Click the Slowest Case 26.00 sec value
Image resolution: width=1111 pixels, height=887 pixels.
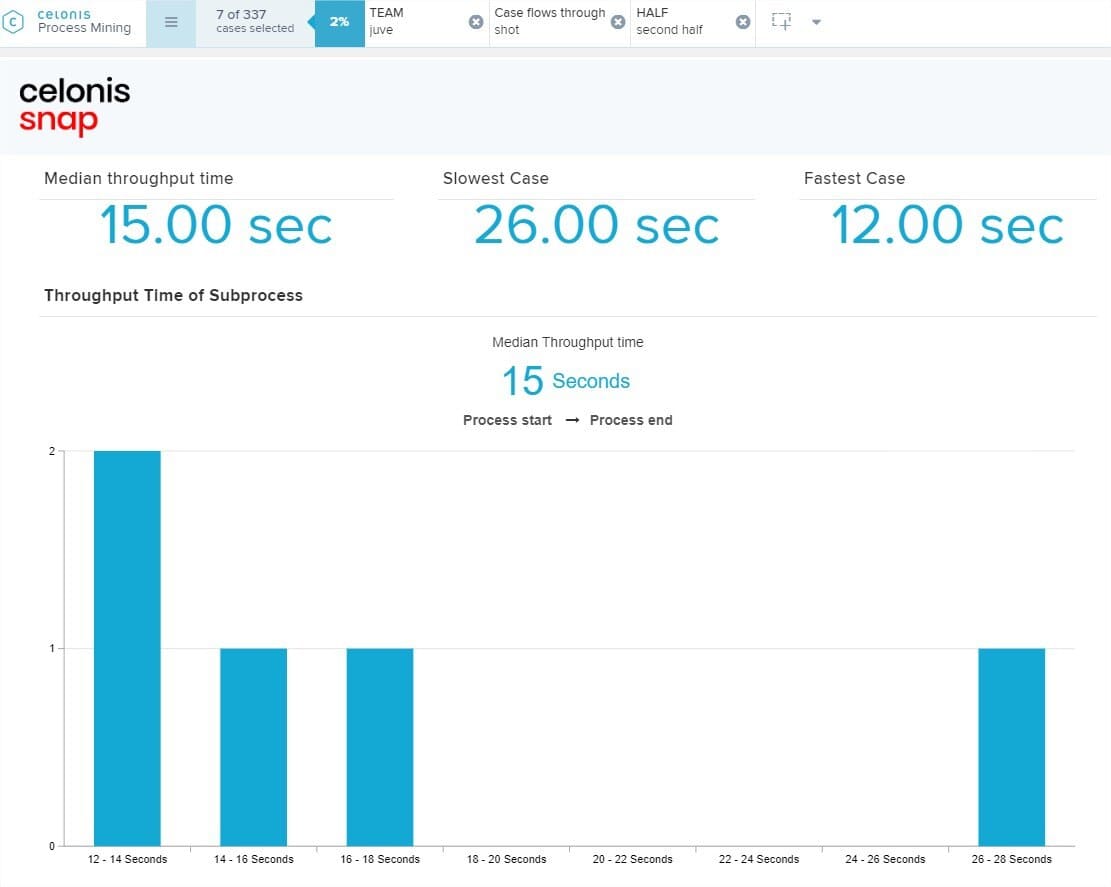coord(596,225)
